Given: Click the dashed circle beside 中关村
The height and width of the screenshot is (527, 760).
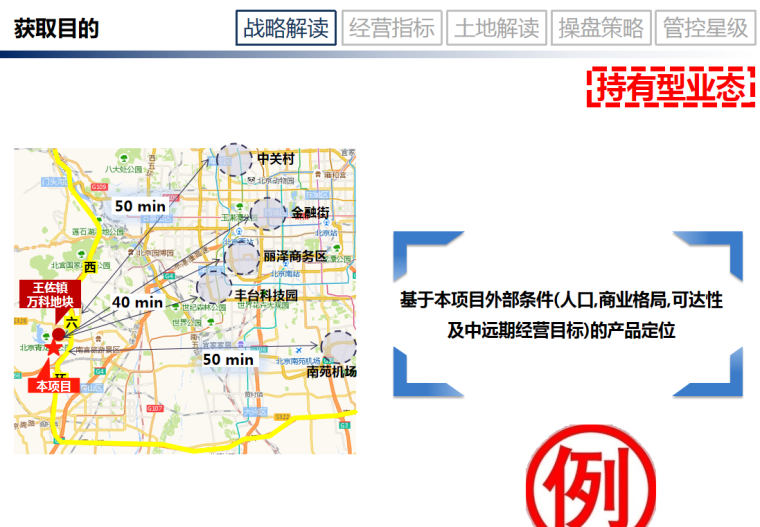Looking at the screenshot, I should [234, 160].
